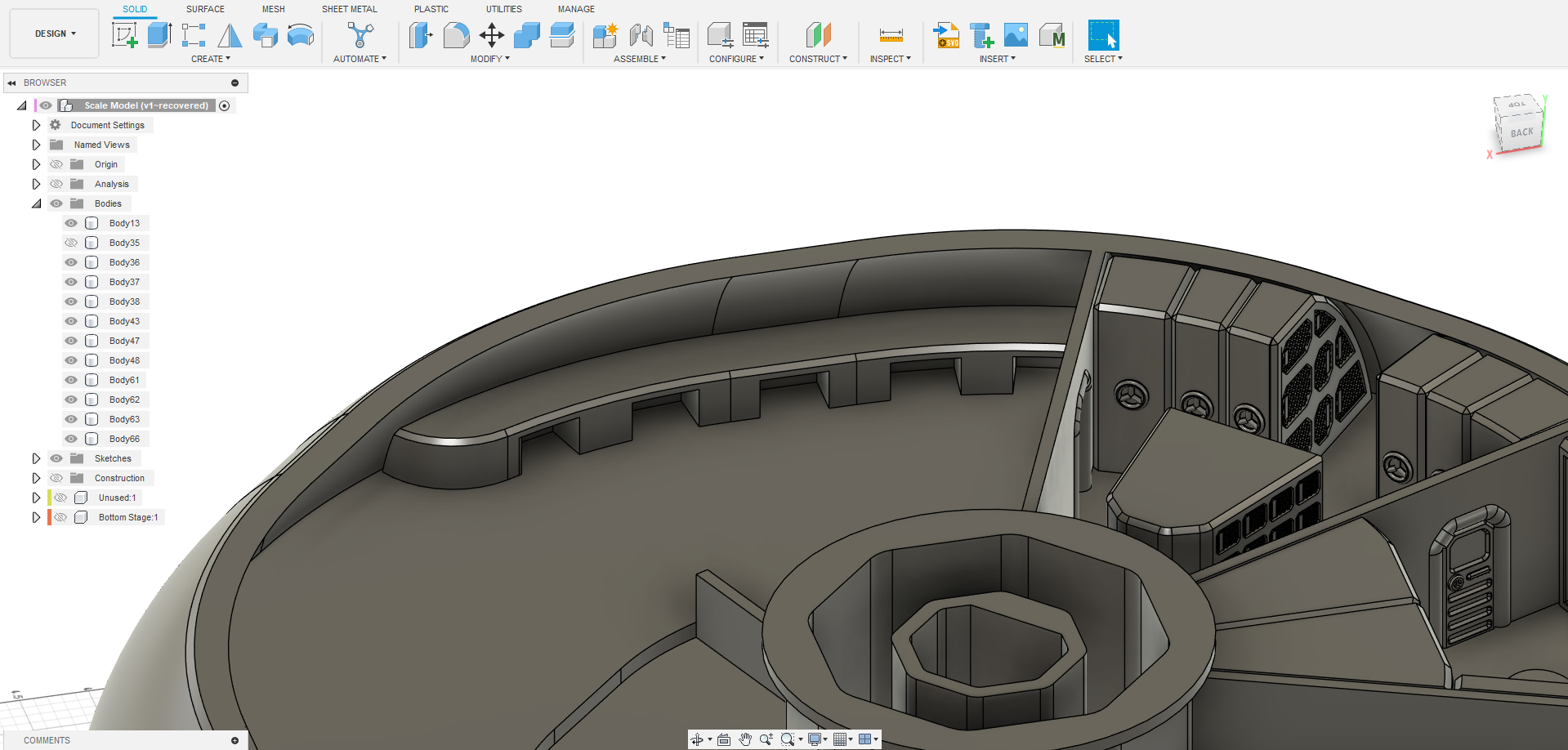Hide Body36 using its eye icon
Image resolution: width=1568 pixels, height=750 pixels.
[x=71, y=262]
